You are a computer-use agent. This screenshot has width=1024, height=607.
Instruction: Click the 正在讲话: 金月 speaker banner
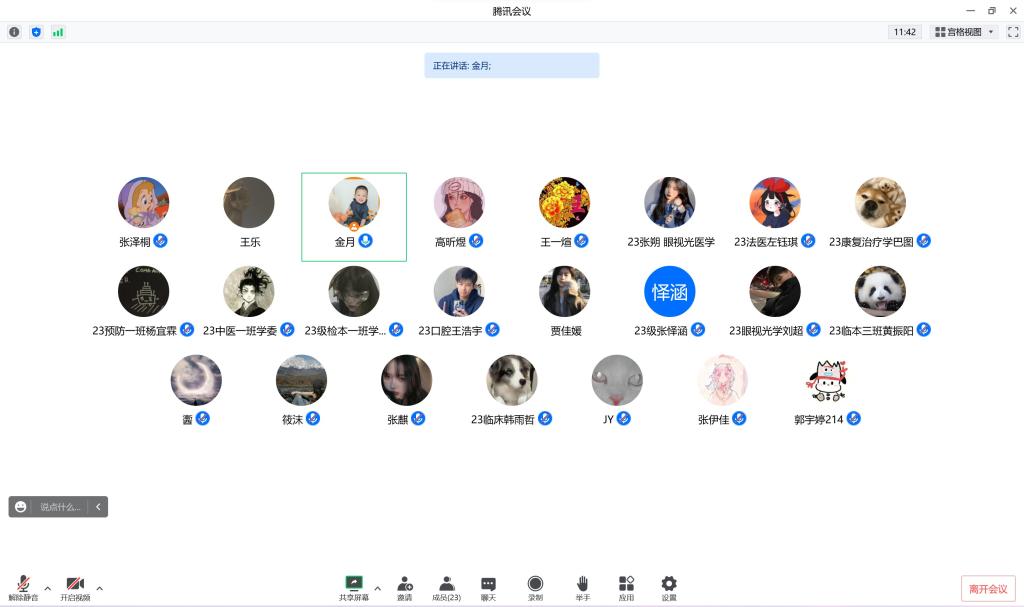click(x=512, y=65)
